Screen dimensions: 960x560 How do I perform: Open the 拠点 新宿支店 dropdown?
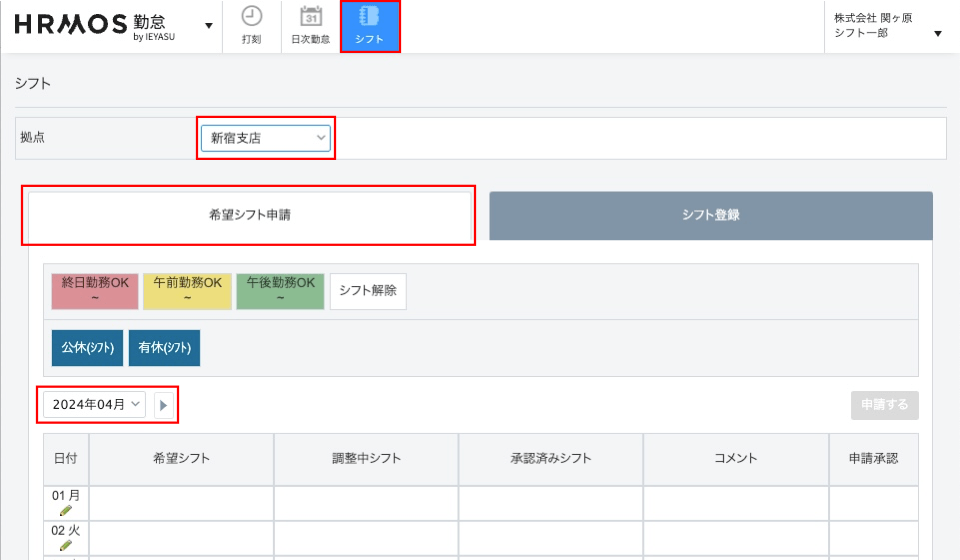click(266, 138)
